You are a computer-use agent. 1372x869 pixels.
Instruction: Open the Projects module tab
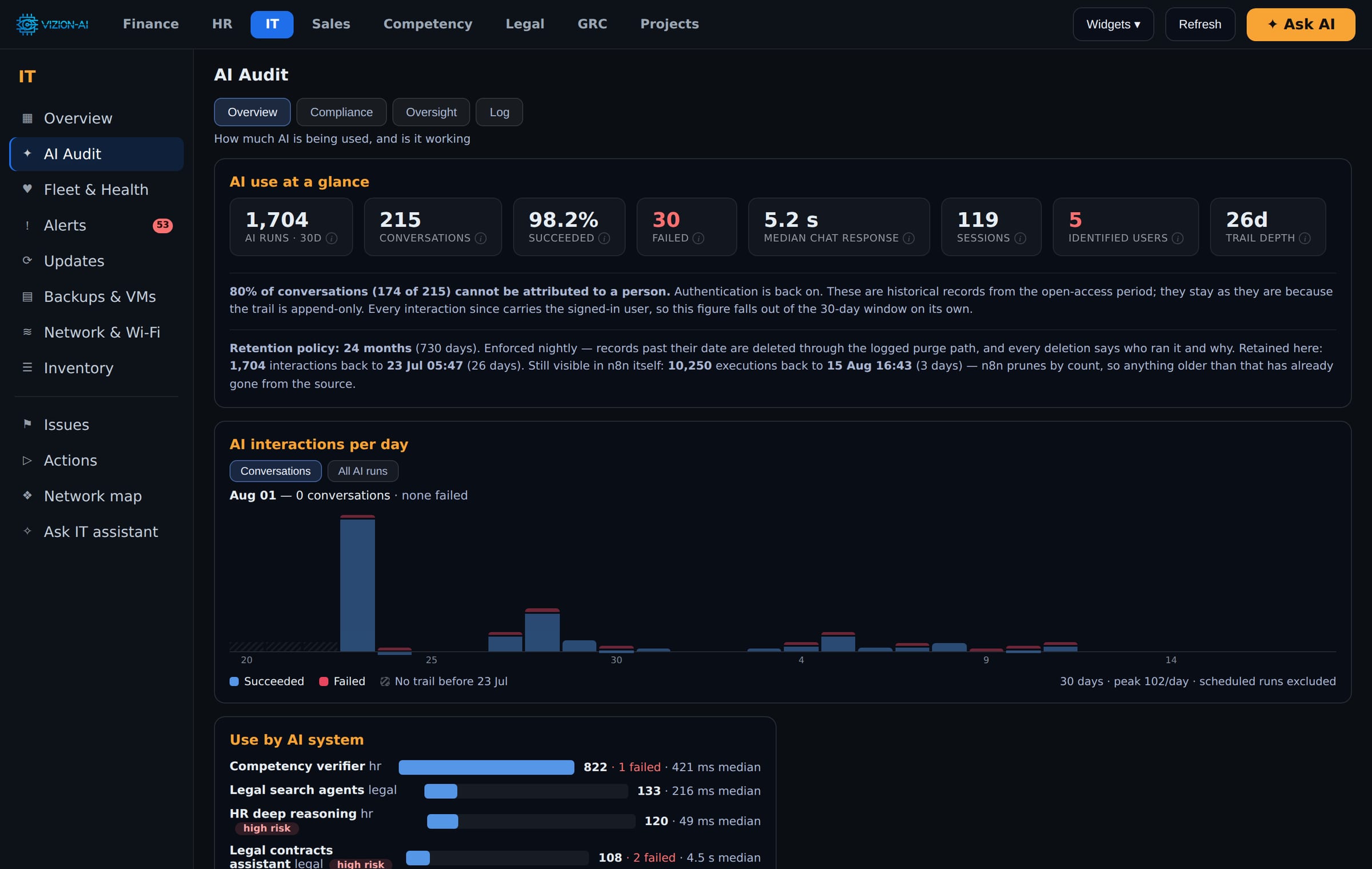pos(669,24)
